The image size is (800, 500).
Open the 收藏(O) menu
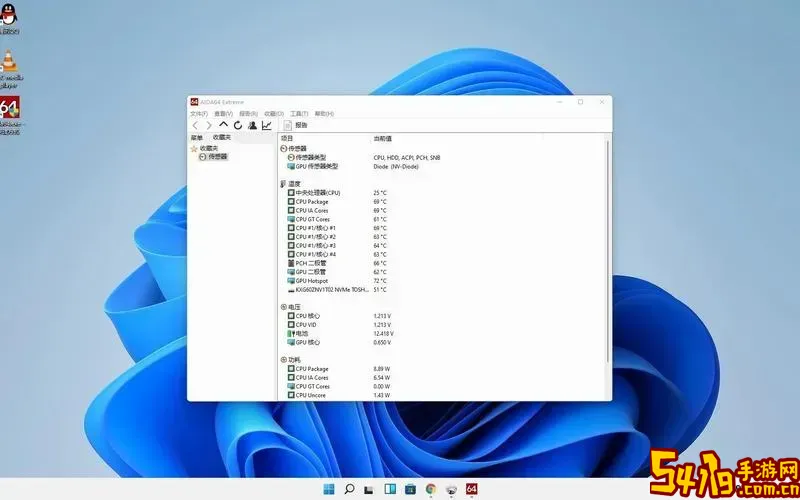click(274, 114)
